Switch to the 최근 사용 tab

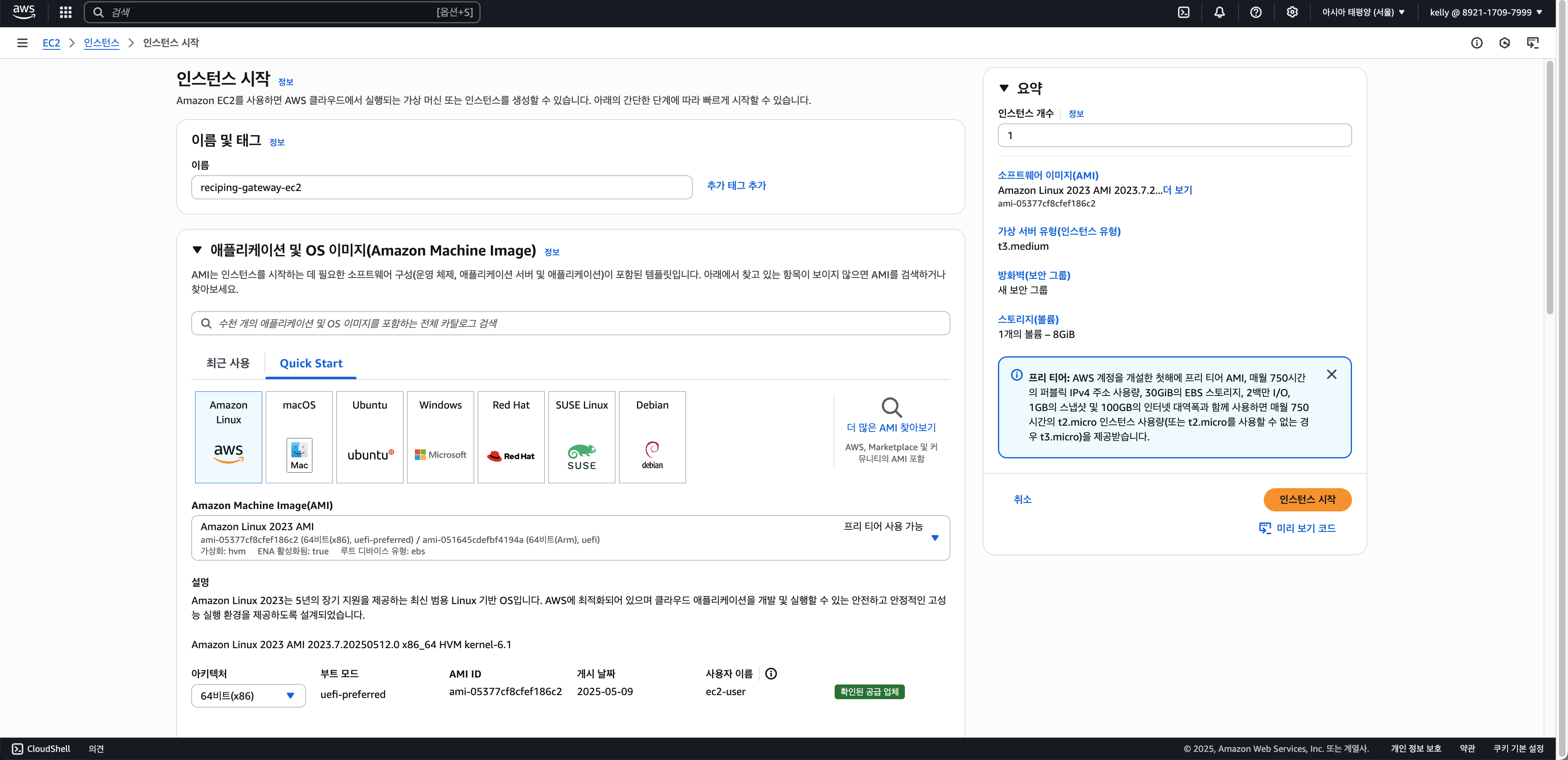click(x=228, y=363)
